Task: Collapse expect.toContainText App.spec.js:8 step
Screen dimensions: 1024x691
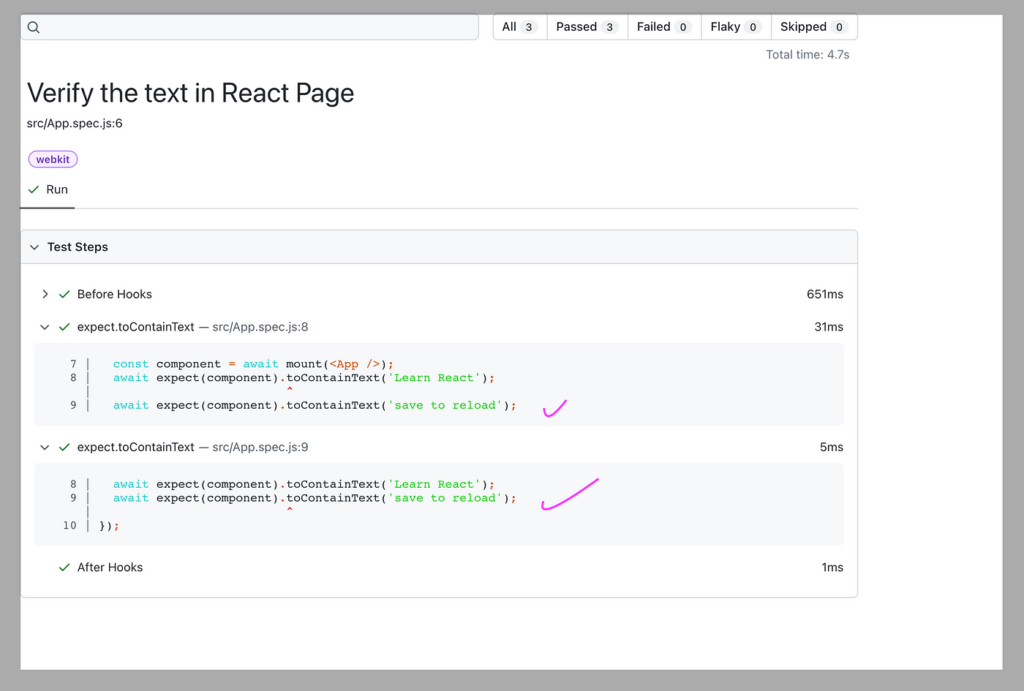Action: pyautogui.click(x=44, y=327)
